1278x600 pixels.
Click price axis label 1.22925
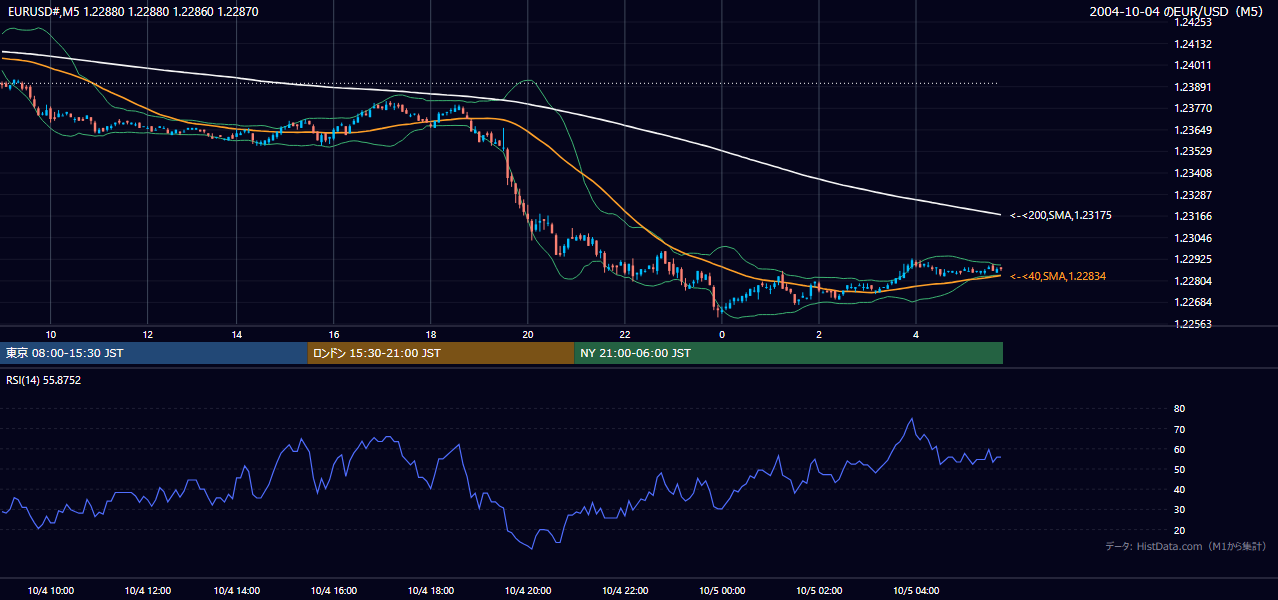1192,259
